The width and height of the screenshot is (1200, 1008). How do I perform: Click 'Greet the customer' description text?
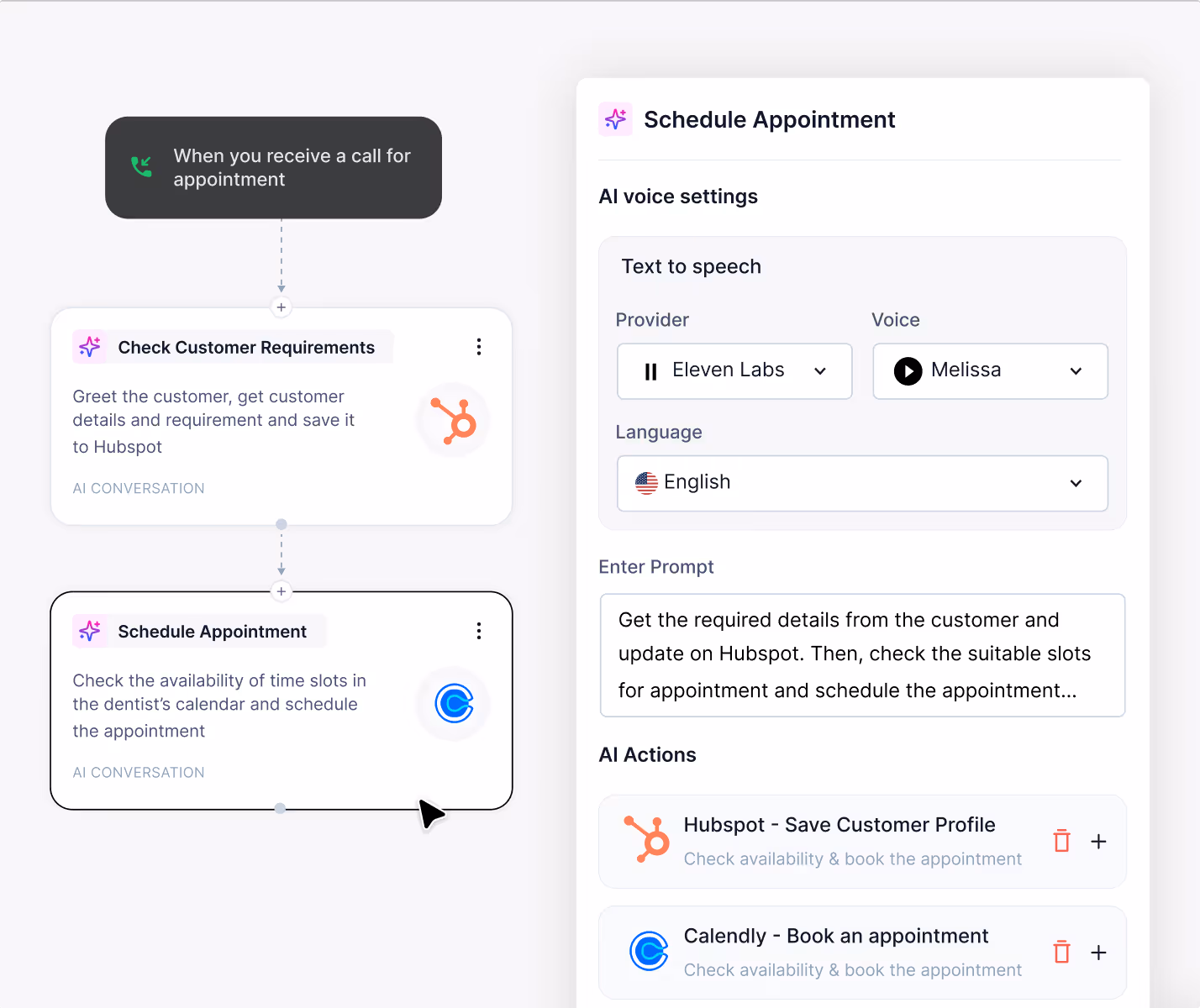pos(213,421)
